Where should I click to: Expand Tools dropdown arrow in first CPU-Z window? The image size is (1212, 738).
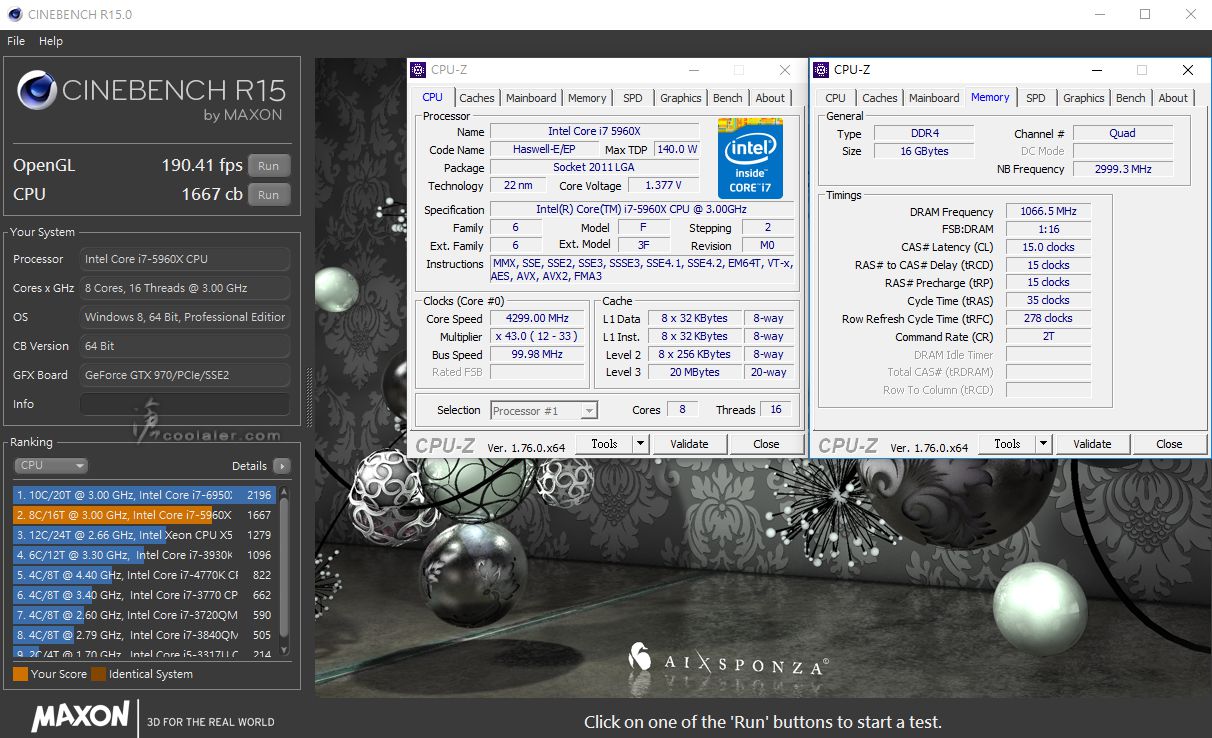pos(640,444)
